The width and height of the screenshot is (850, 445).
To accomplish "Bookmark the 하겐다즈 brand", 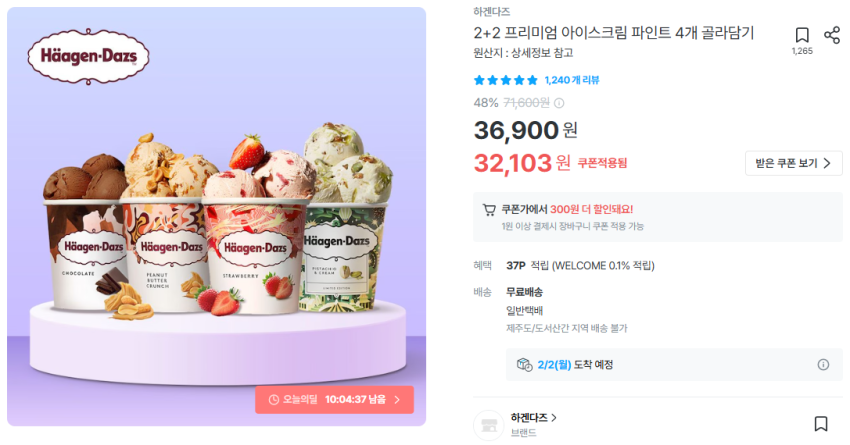I will (x=821, y=423).
